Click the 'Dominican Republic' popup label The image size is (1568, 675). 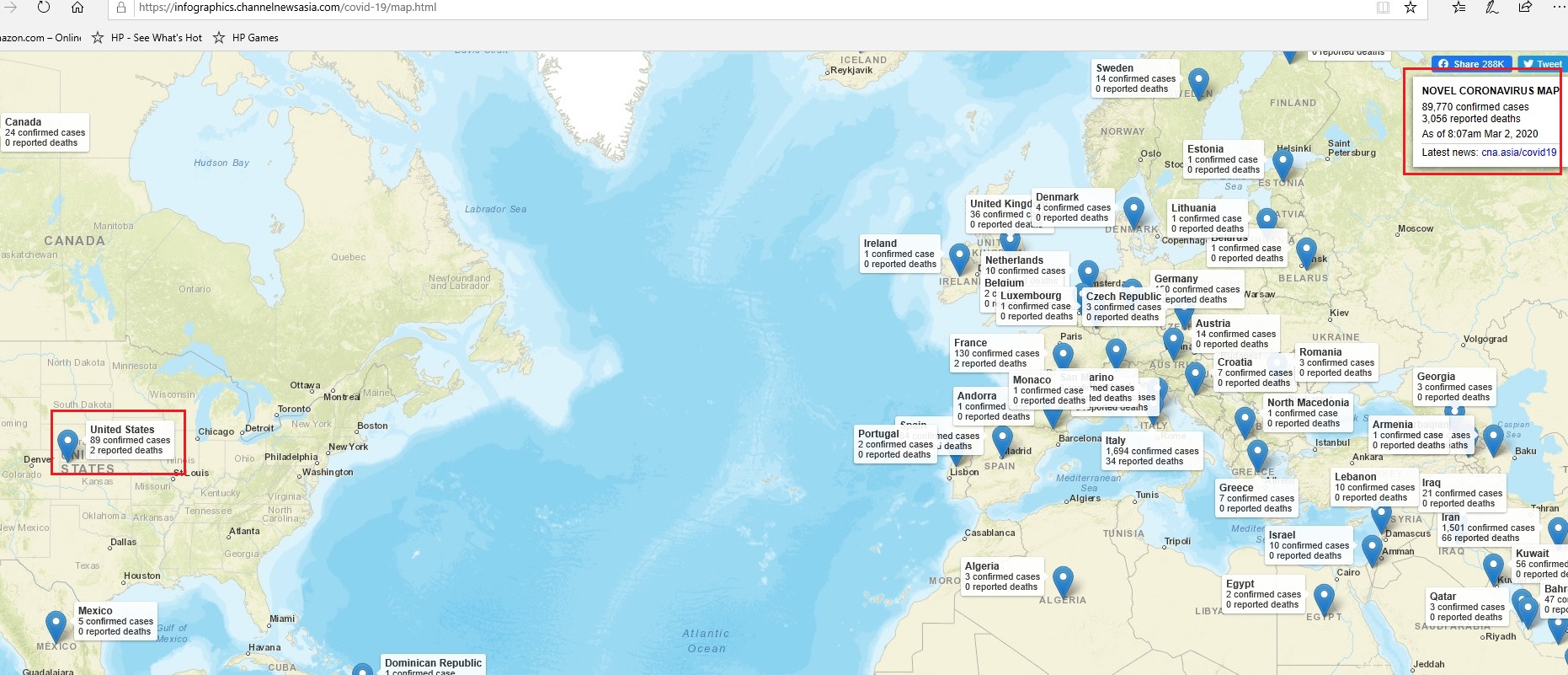pos(433,663)
